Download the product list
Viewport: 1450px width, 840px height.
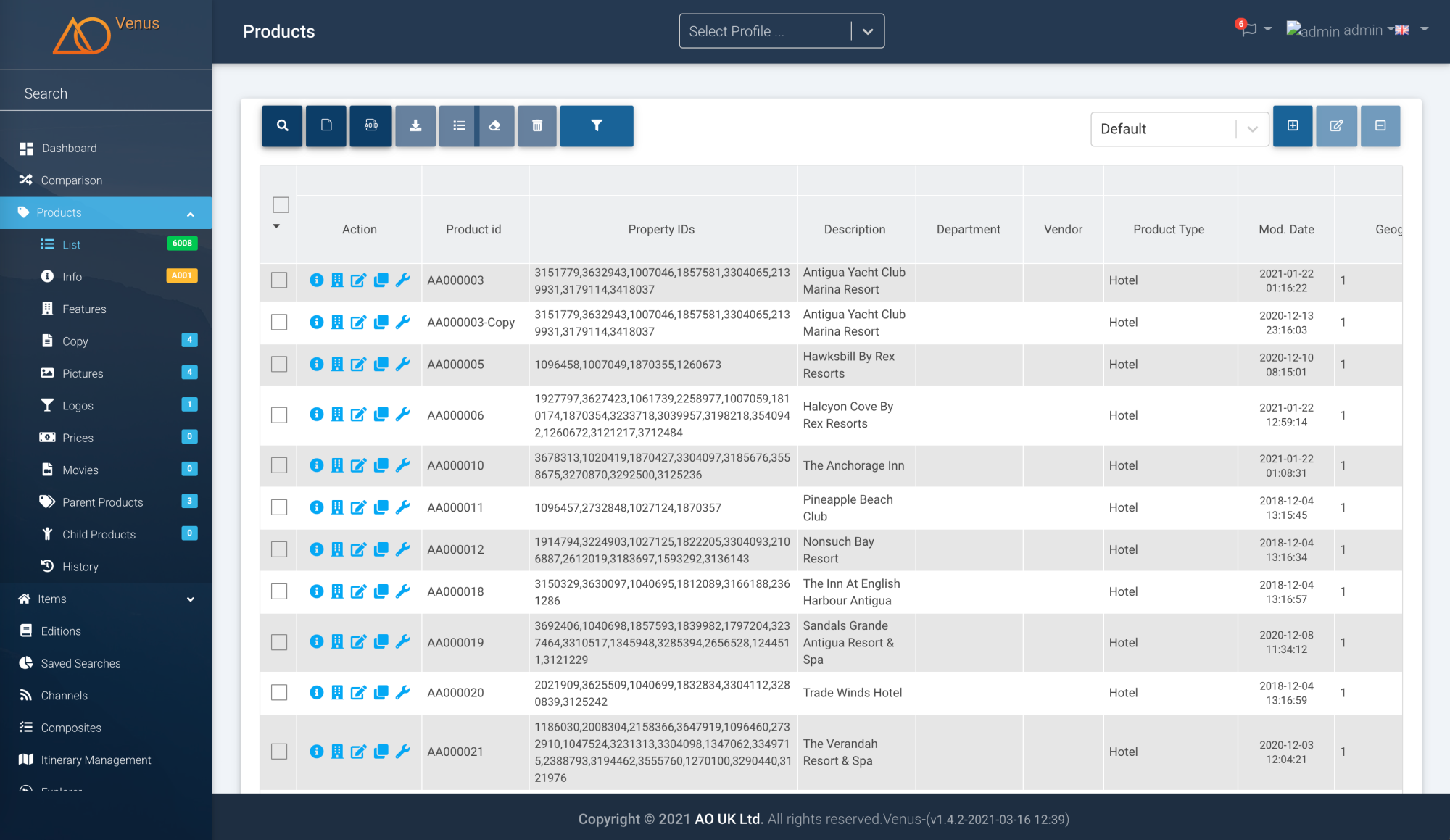[x=415, y=125]
